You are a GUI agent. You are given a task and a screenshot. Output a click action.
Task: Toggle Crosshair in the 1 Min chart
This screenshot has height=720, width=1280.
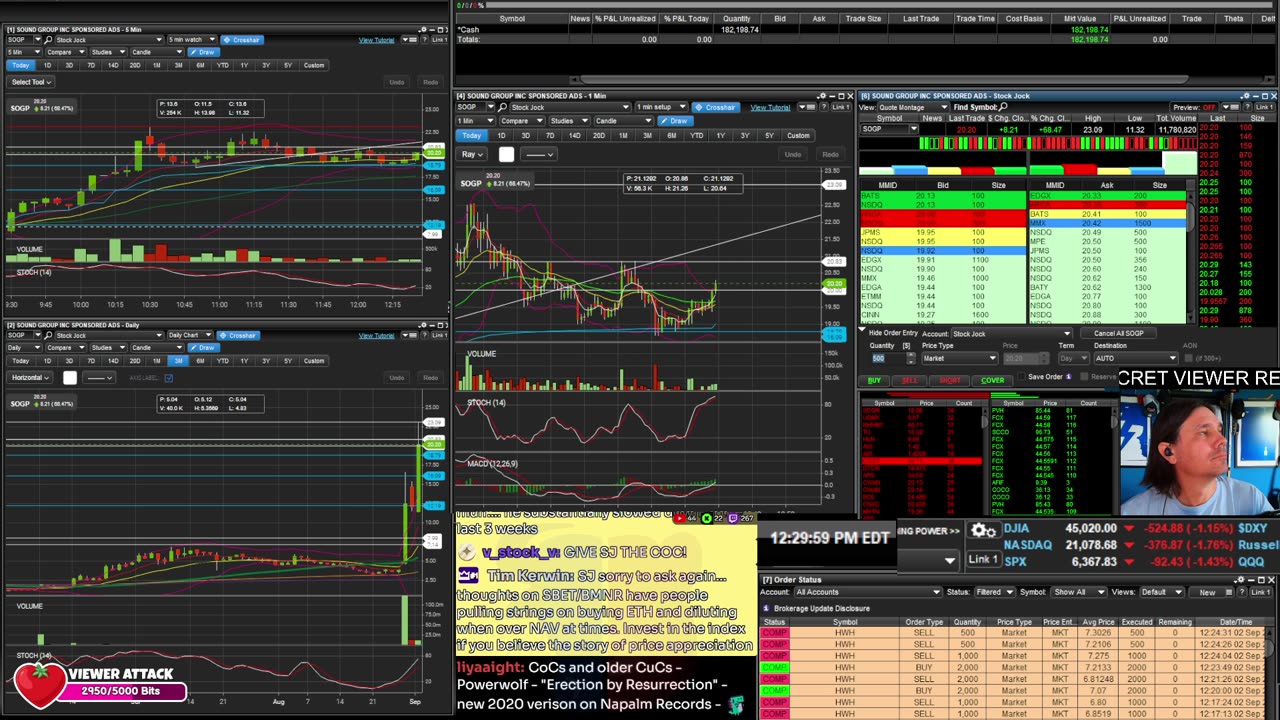716,107
